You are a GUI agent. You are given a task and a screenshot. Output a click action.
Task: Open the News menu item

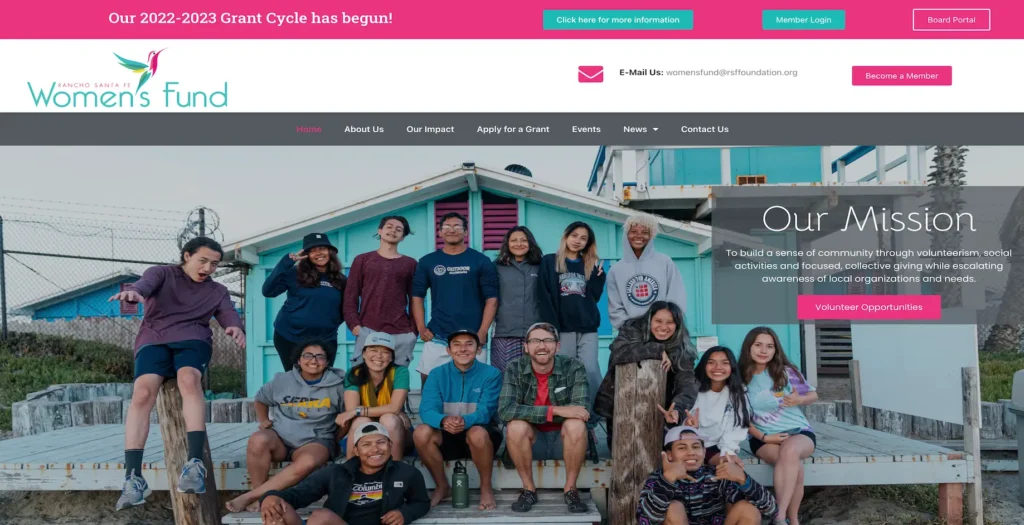(x=635, y=129)
